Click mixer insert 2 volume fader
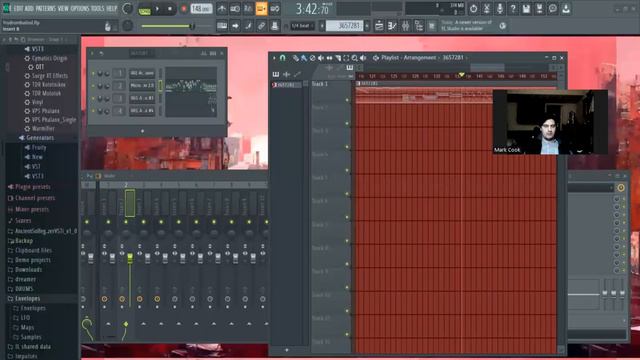The height and width of the screenshot is (360, 640). (130, 258)
